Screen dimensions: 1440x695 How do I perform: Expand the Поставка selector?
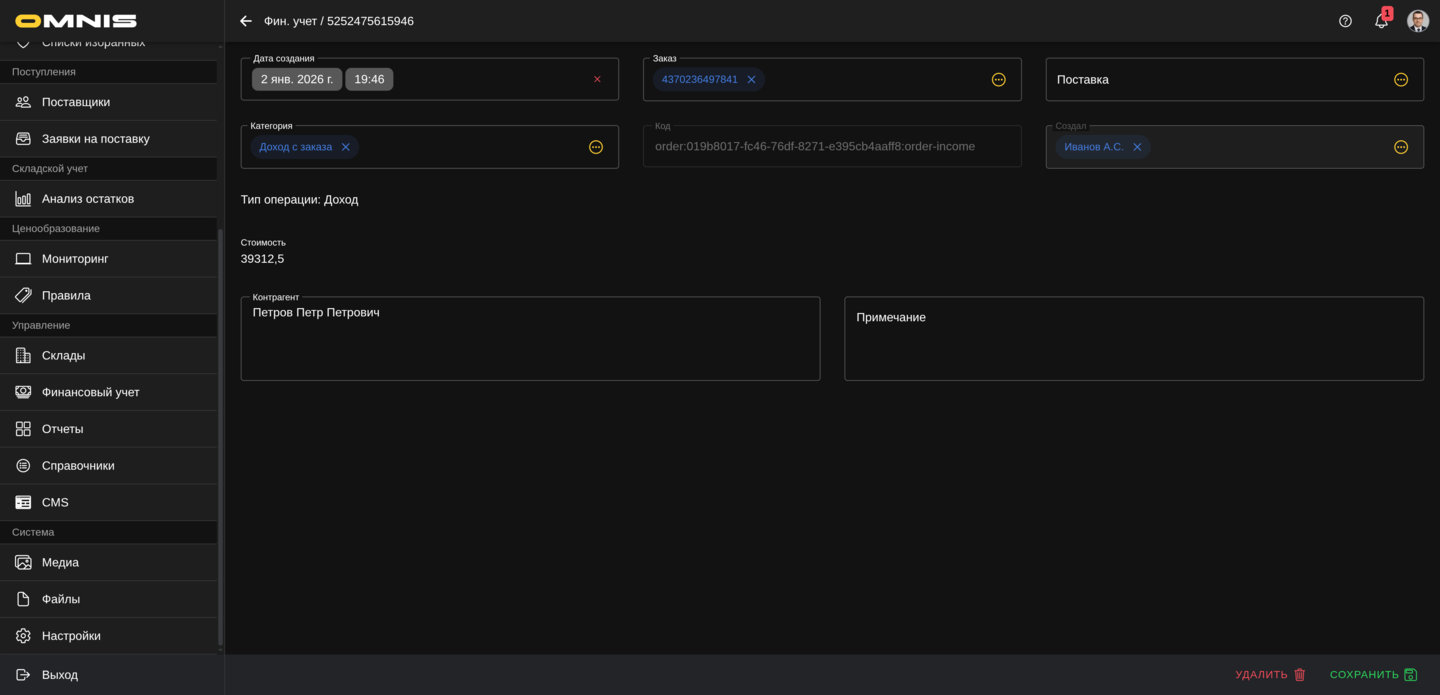point(1400,80)
